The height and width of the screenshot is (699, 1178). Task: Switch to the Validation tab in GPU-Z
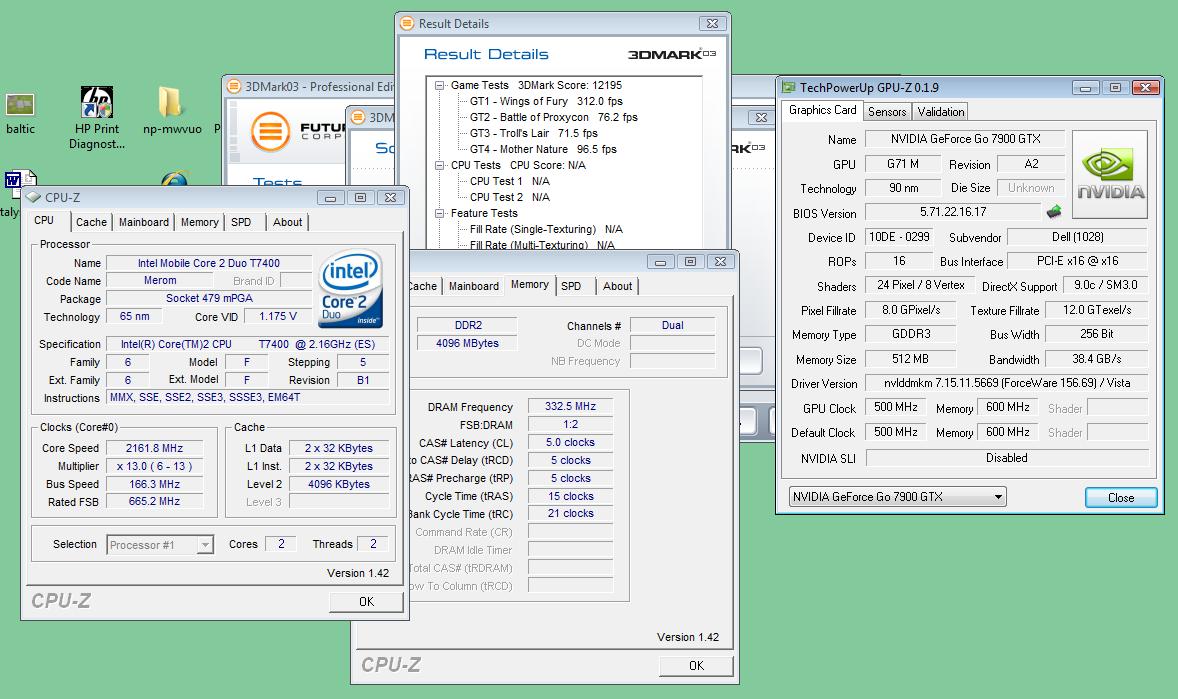click(941, 112)
